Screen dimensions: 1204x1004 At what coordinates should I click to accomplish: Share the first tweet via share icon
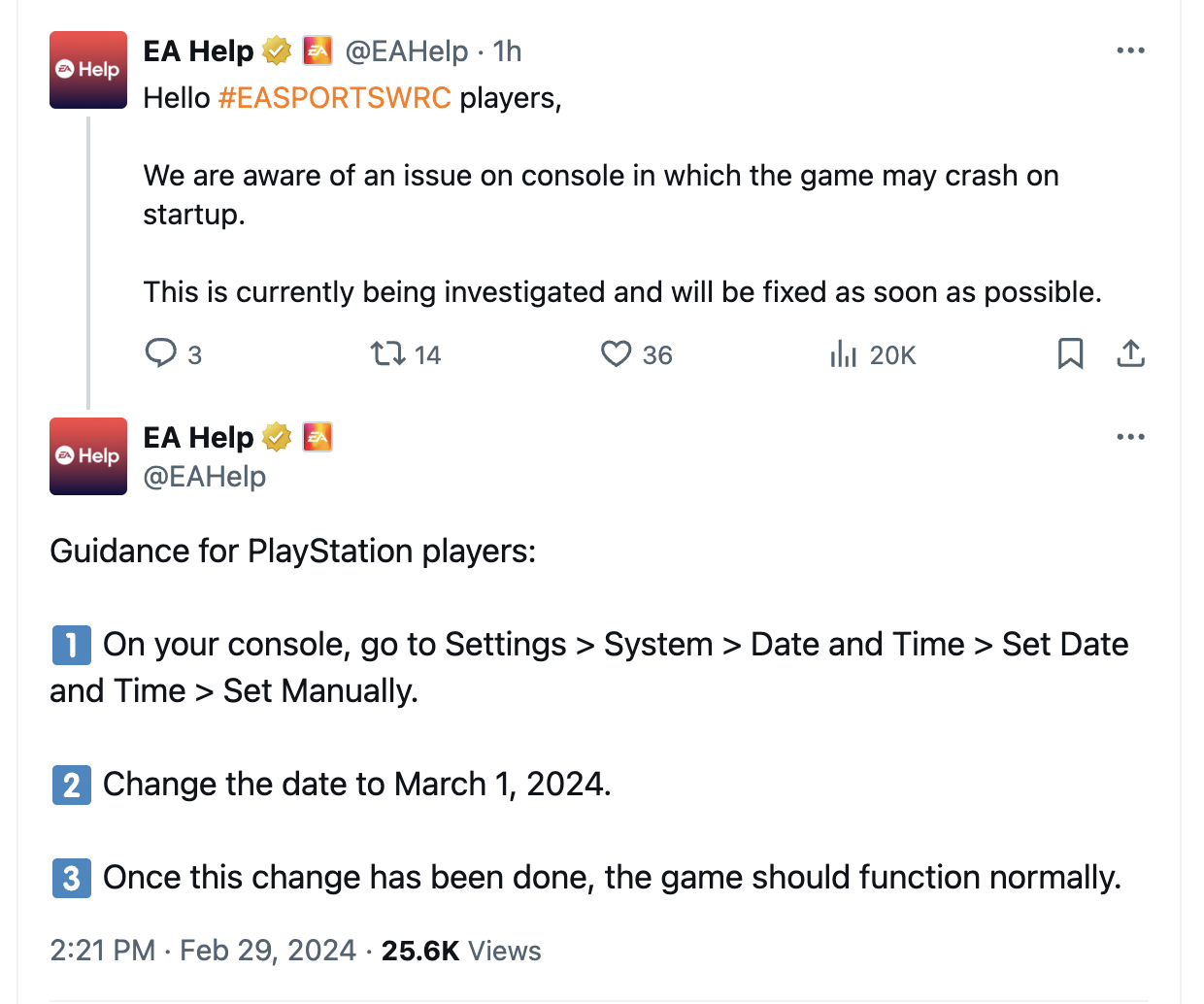[1130, 353]
